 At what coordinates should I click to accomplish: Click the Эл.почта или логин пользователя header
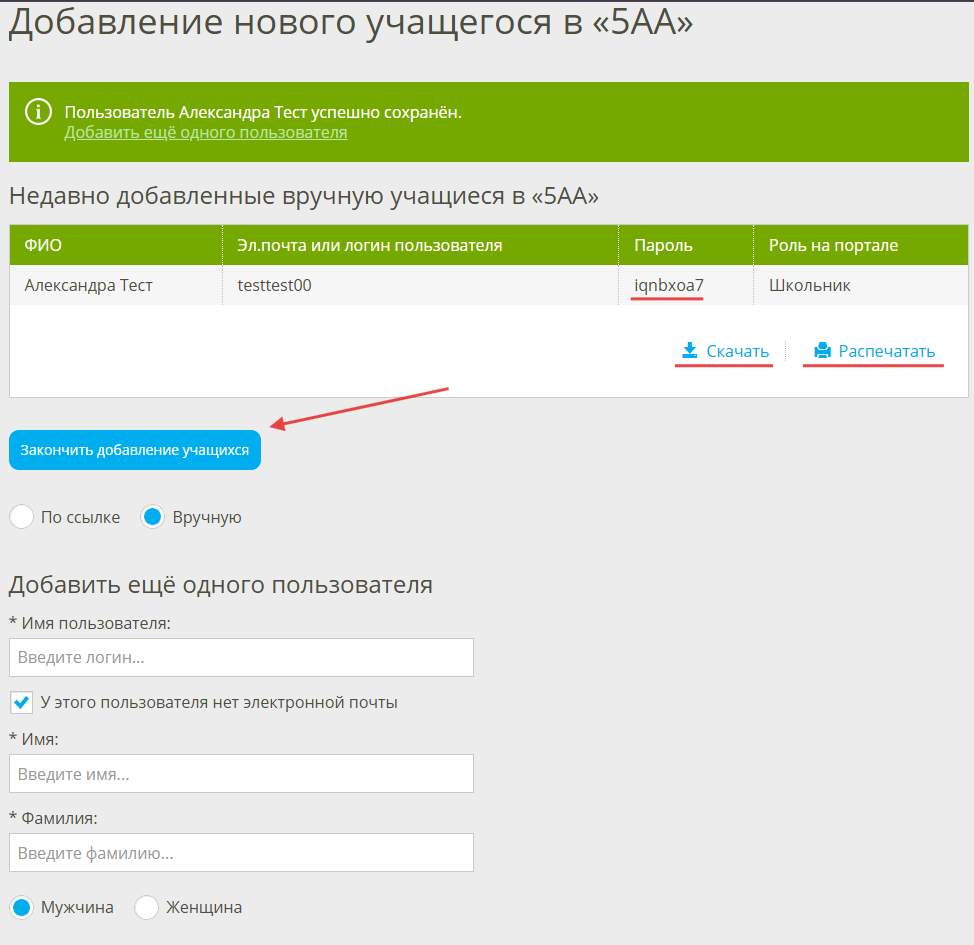coord(421,245)
